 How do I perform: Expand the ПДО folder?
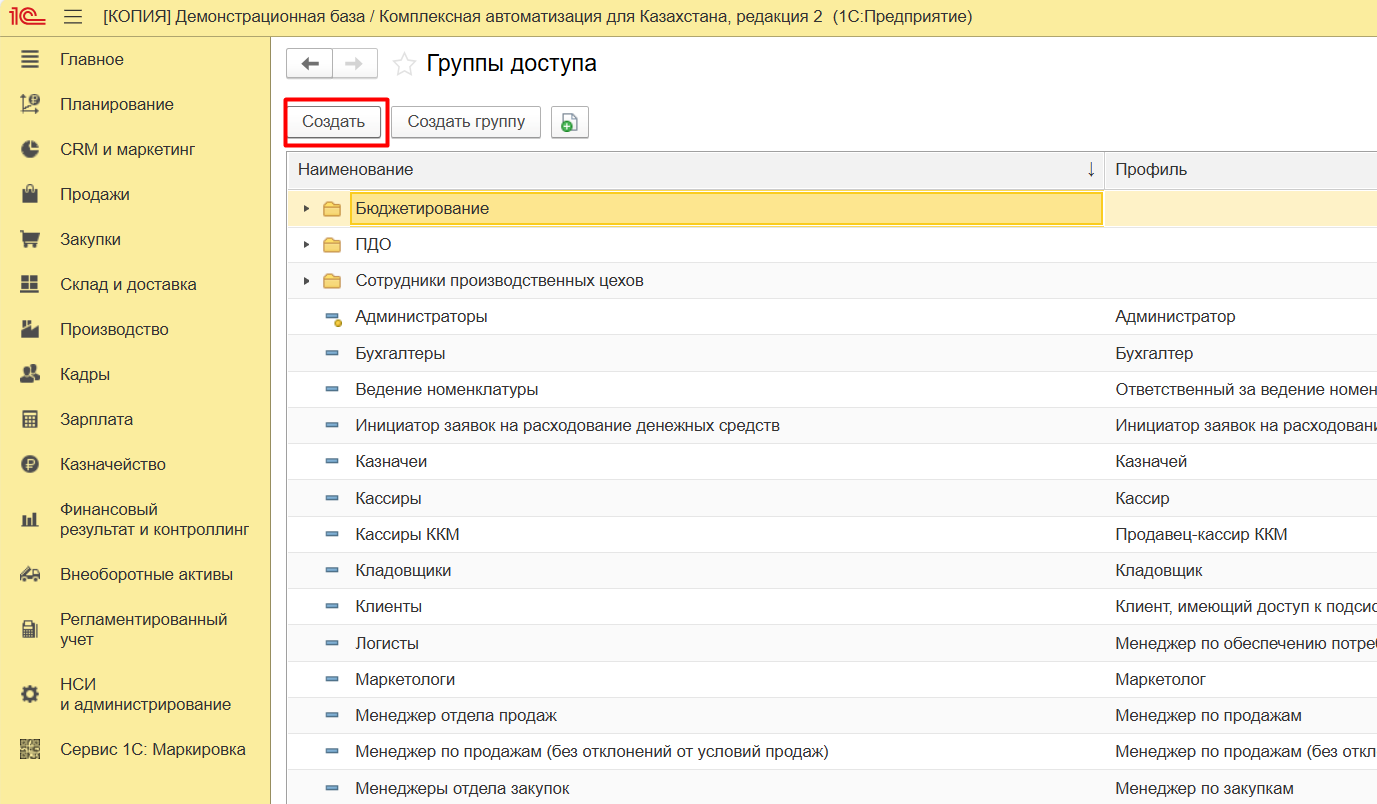click(307, 245)
